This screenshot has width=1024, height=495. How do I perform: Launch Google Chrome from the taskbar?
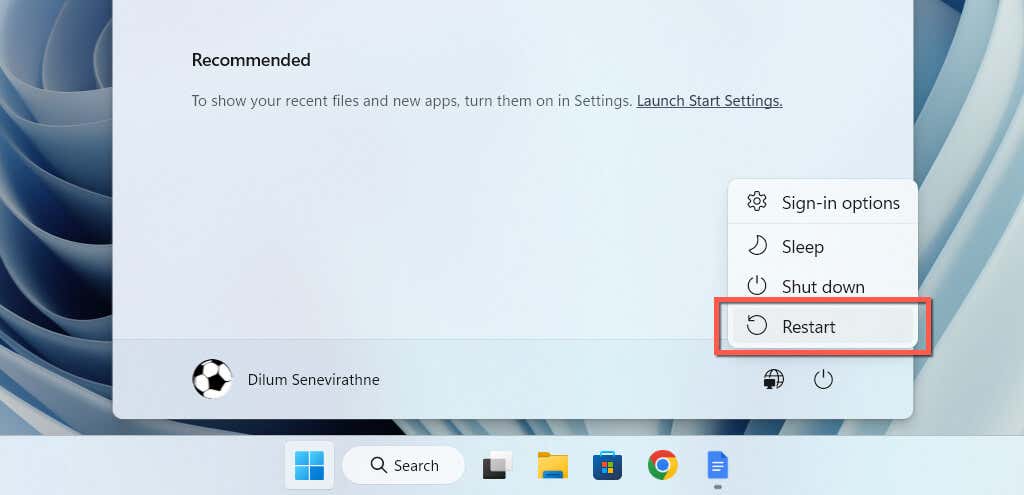[x=662, y=465]
